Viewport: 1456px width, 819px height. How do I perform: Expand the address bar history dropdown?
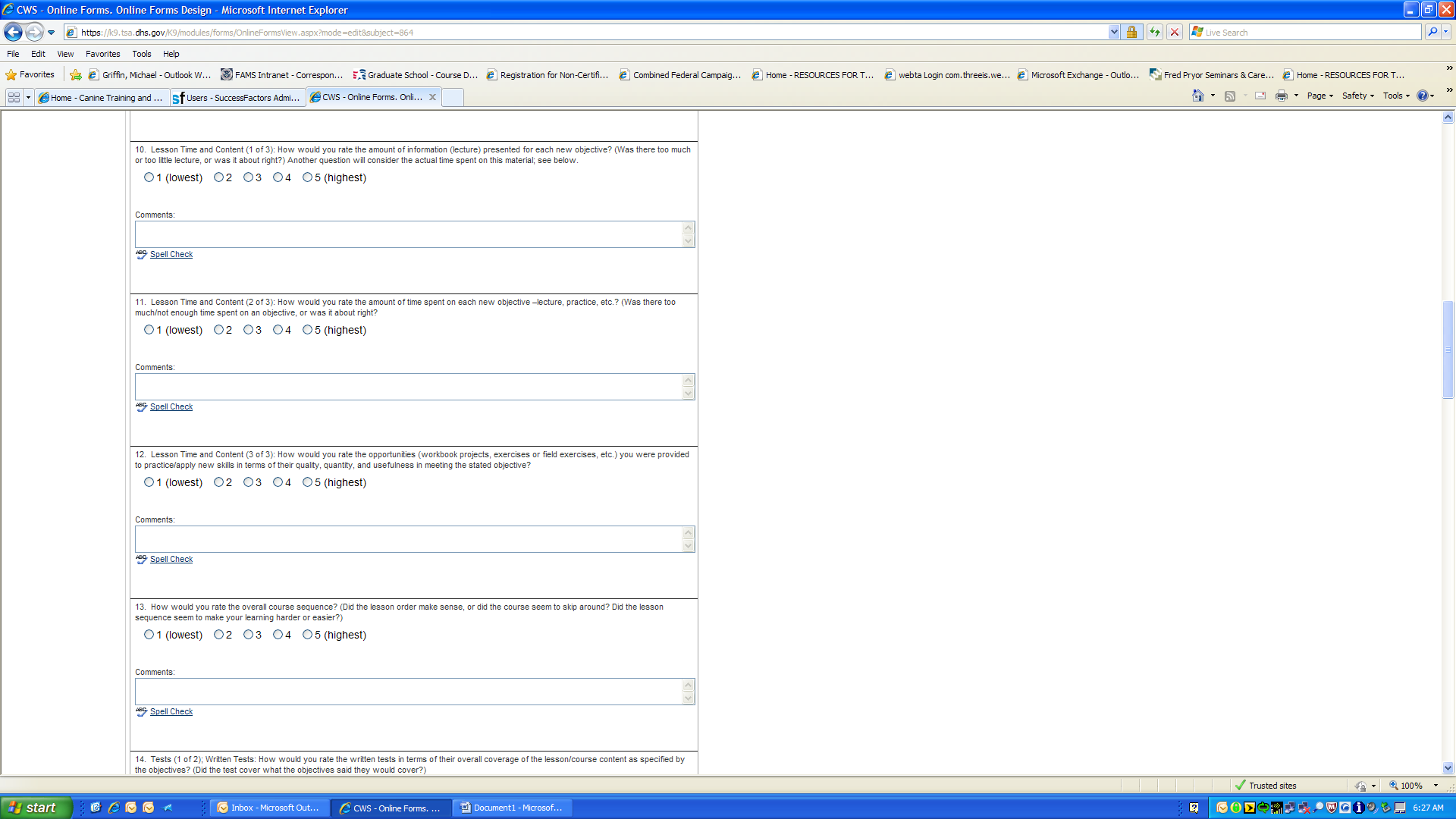point(1113,32)
